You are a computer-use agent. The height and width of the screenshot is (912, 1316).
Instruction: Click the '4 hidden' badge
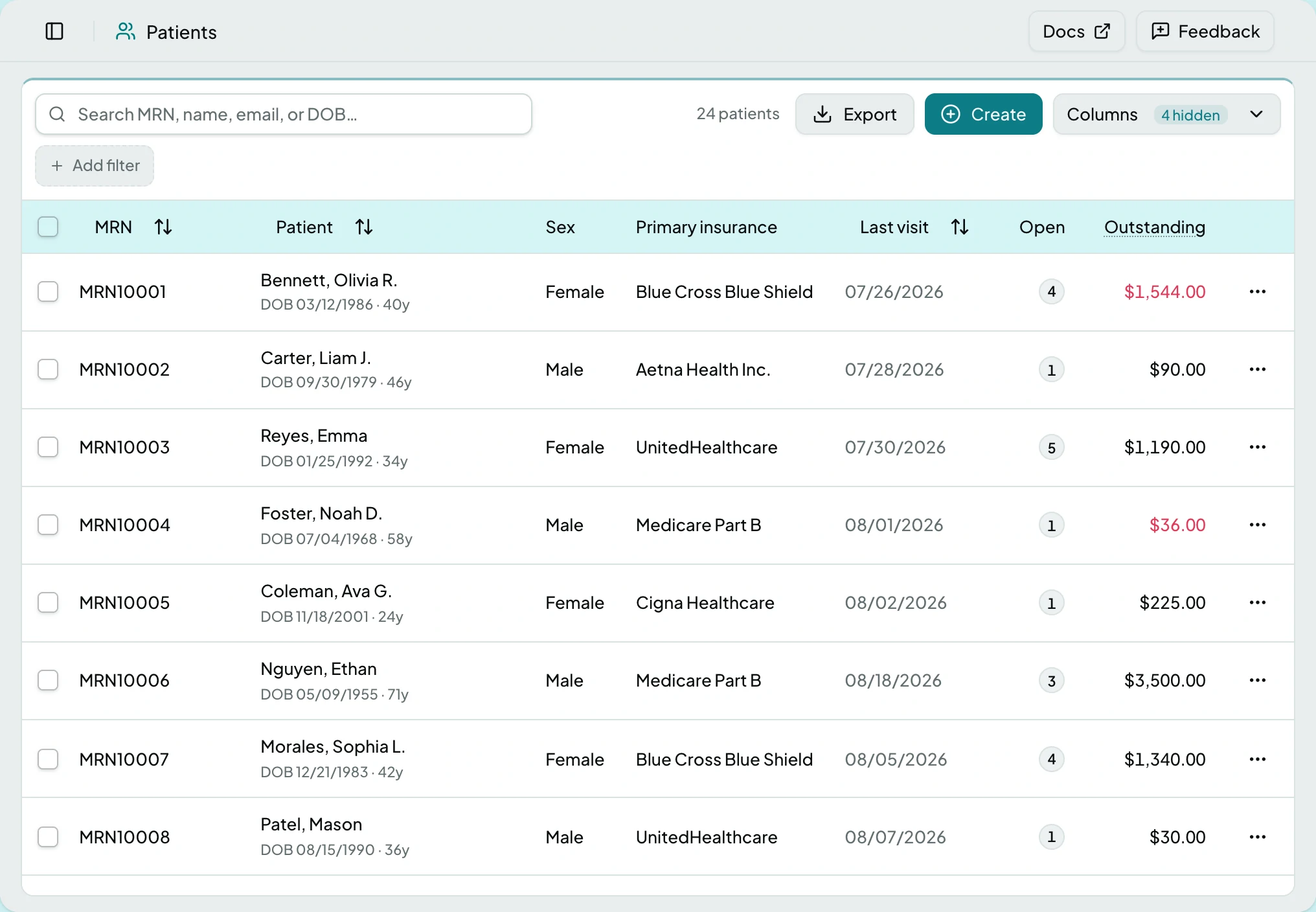click(x=1190, y=115)
